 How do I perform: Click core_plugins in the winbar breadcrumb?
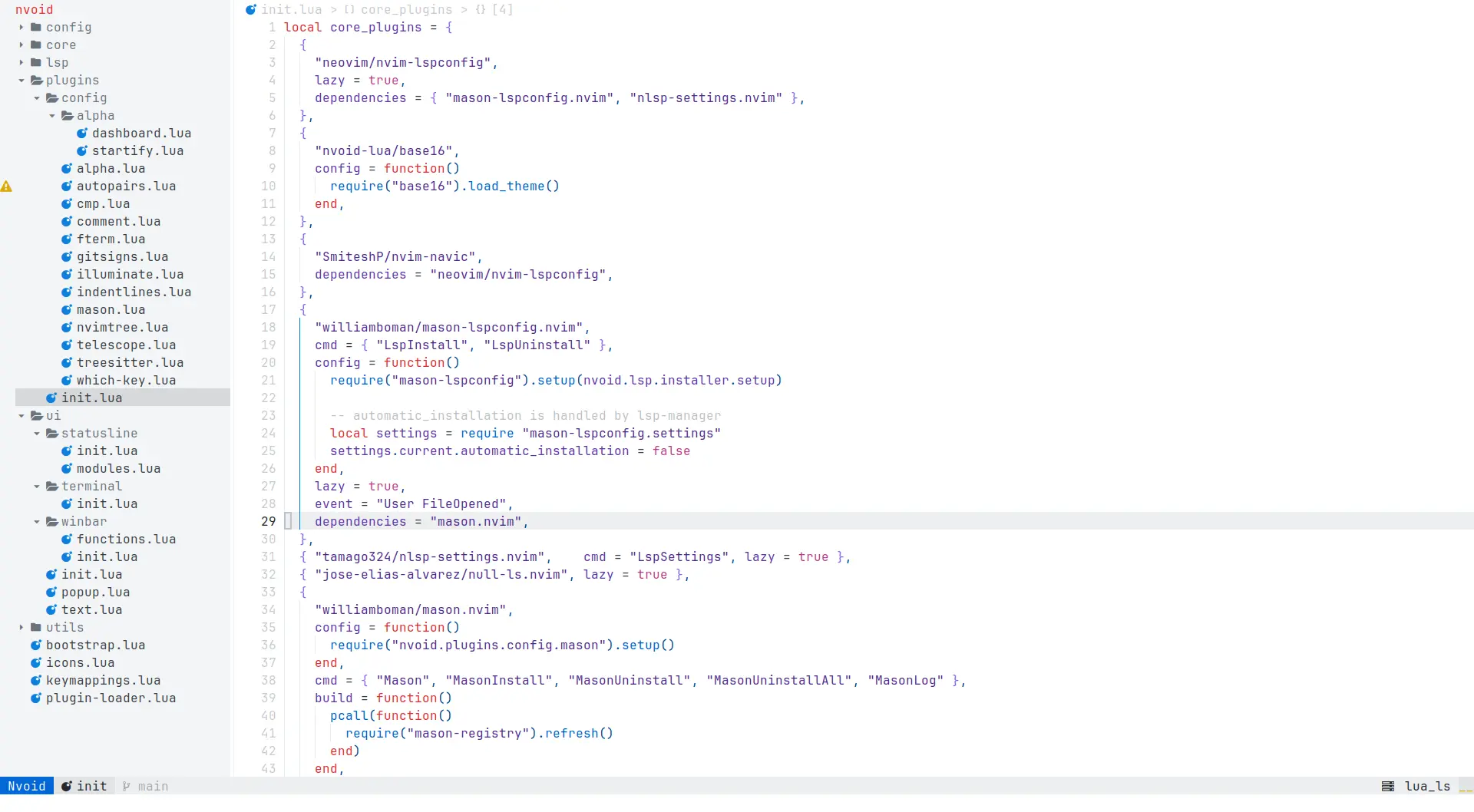pos(407,10)
